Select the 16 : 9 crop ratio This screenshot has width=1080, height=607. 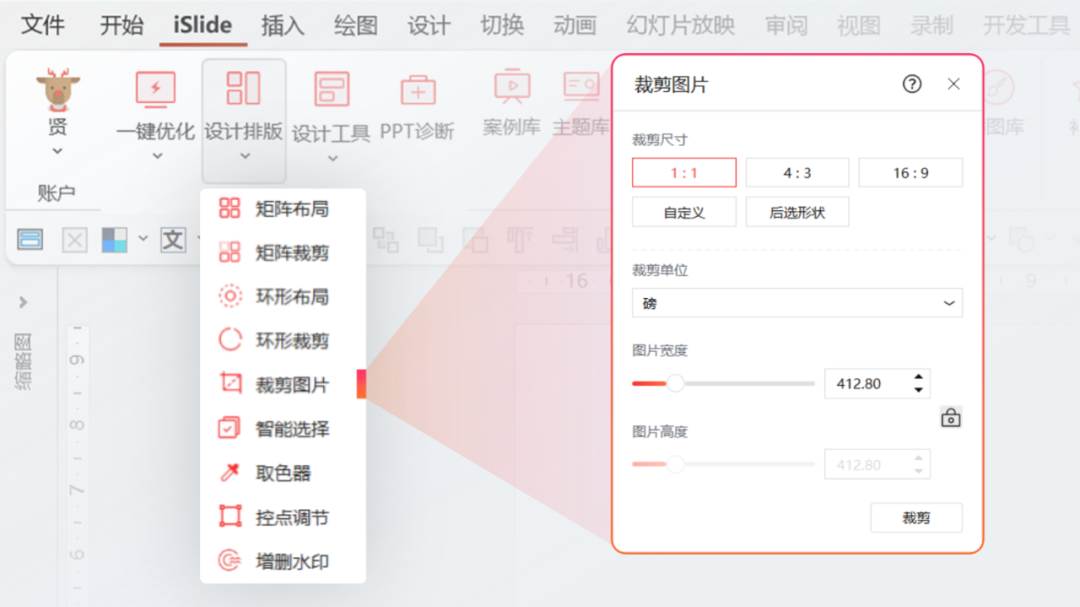coord(911,173)
